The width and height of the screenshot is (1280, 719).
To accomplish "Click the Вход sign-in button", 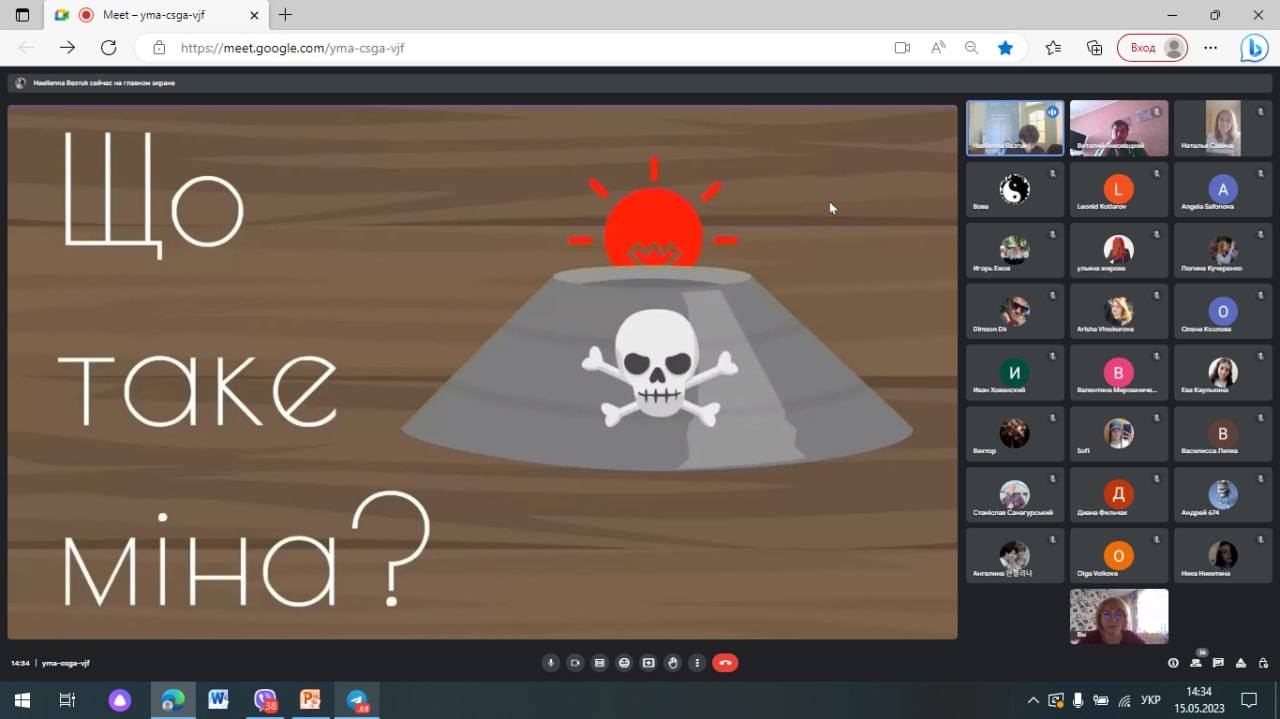I will pos(1153,47).
